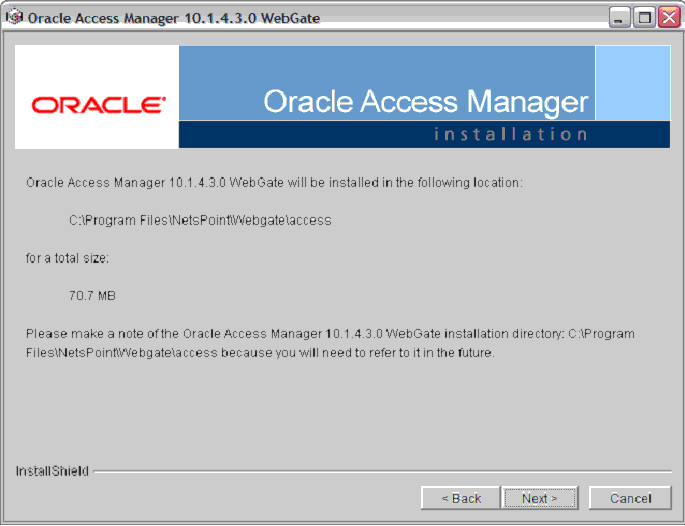Click the word 'installation' in the dark banner
This screenshot has height=526, width=685.
point(510,134)
